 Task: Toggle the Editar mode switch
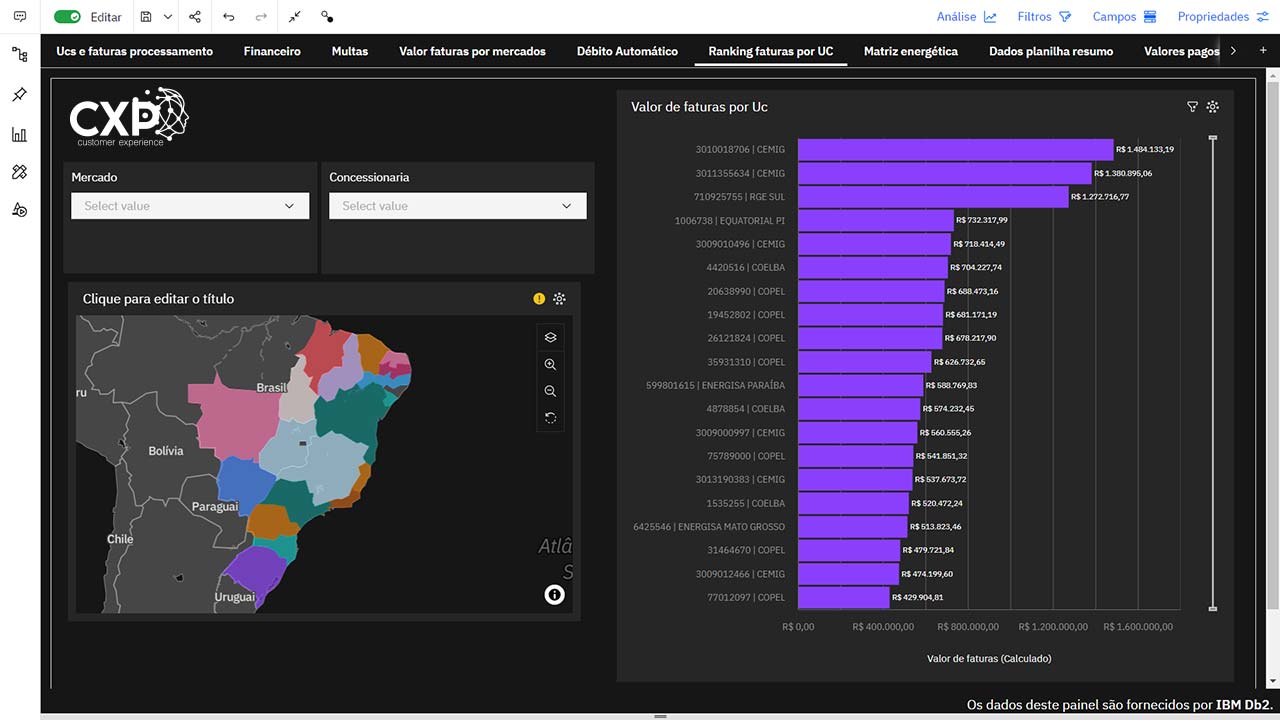67,17
